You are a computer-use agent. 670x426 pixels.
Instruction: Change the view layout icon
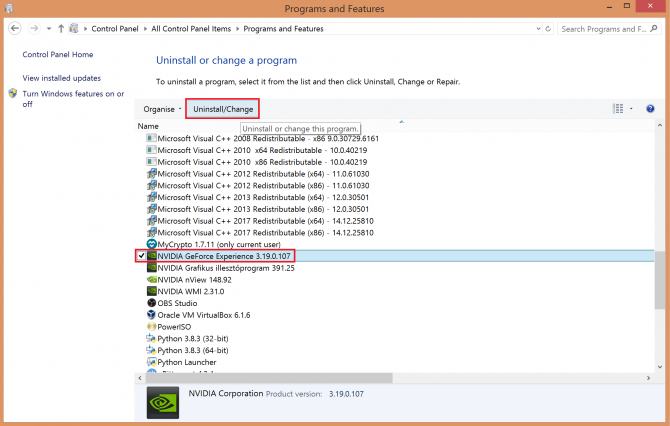(618, 109)
